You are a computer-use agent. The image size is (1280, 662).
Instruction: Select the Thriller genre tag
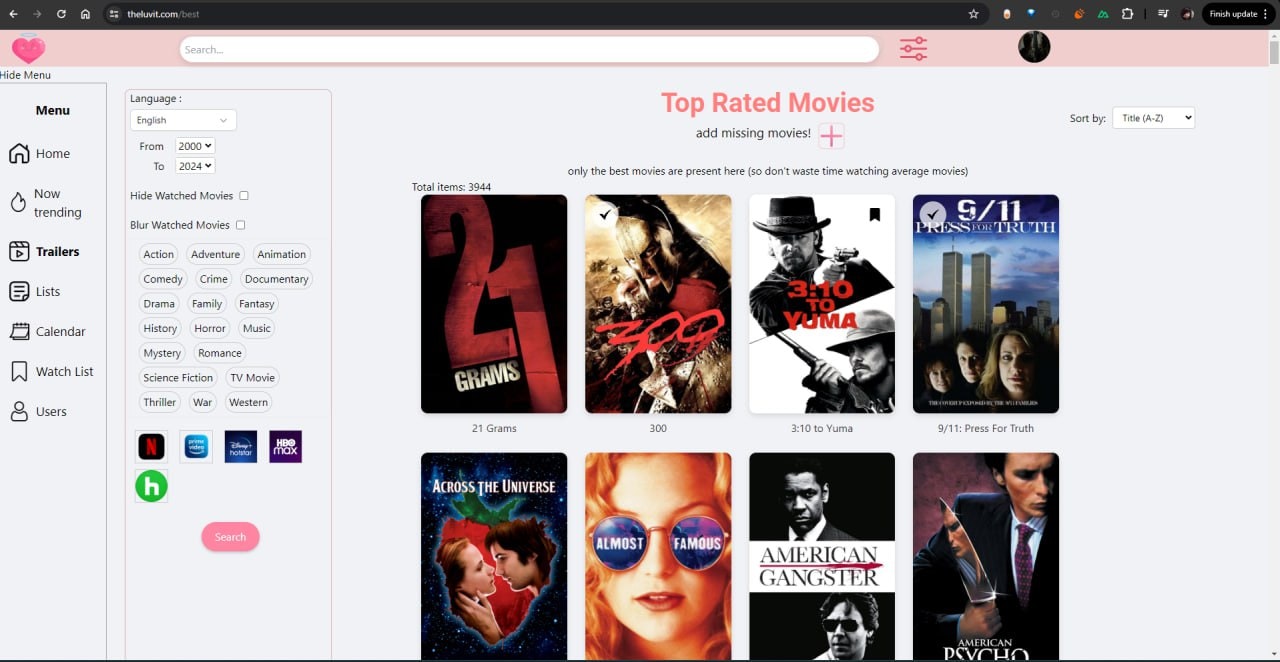[x=160, y=402]
